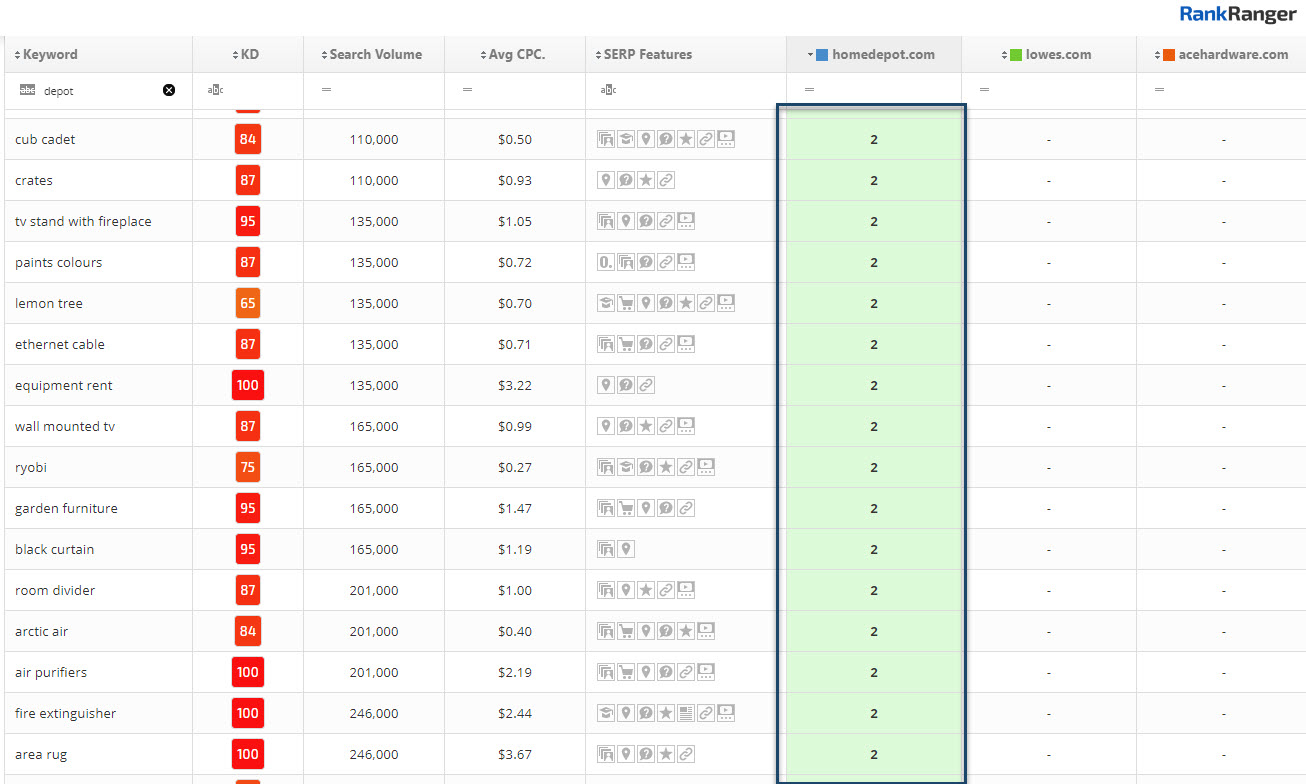Click the Rank Ranger logo

click(x=1237, y=14)
